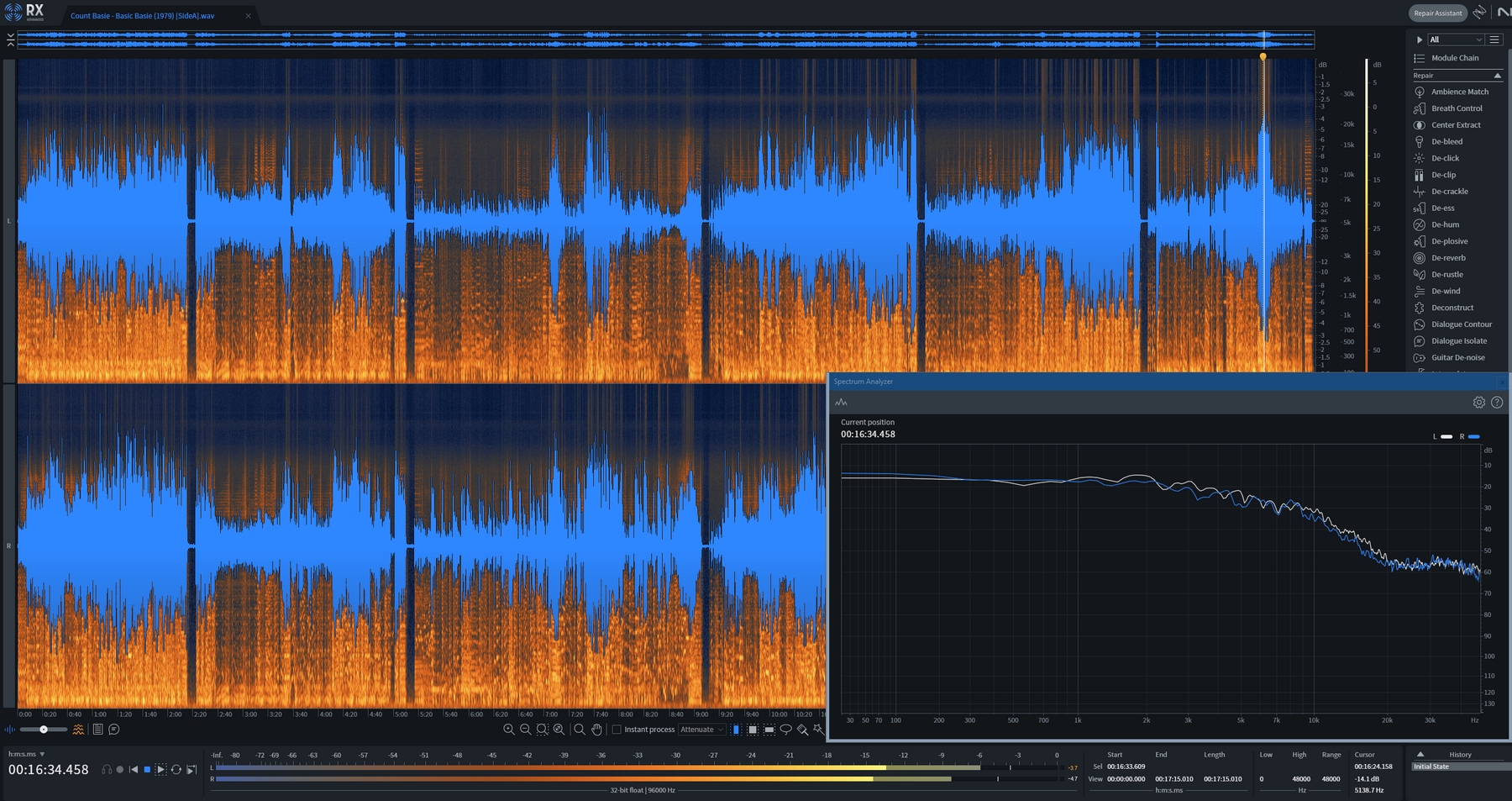The width and height of the screenshot is (1512, 801).
Task: Click the zoom in icon below spectrogram
Action: (508, 730)
